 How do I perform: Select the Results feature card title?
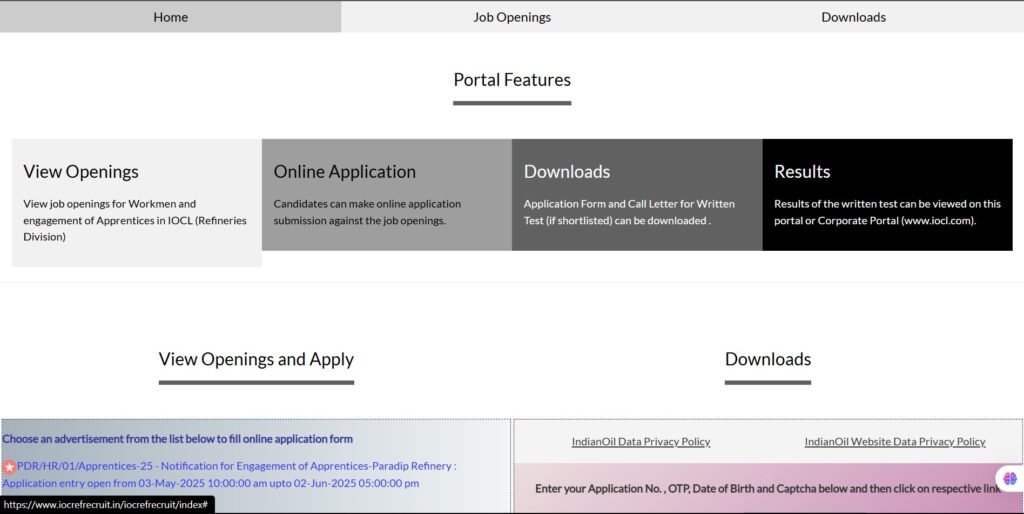click(x=802, y=172)
